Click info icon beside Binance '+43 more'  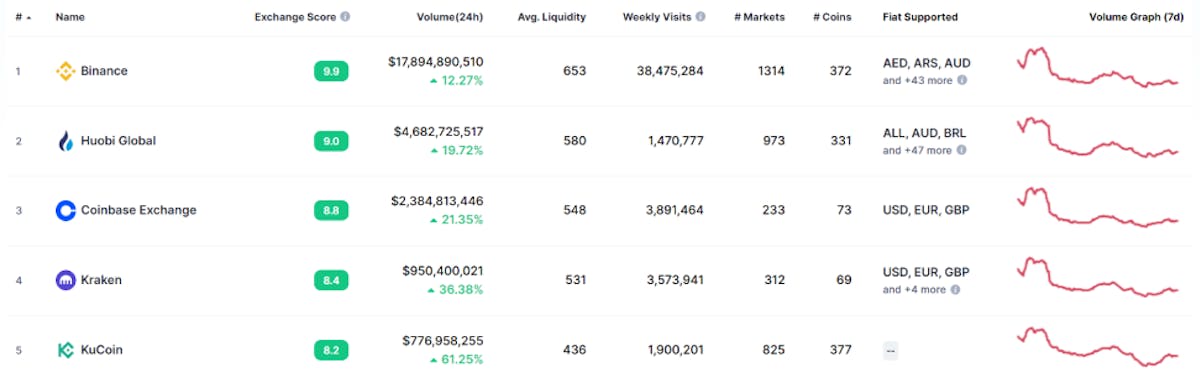click(962, 80)
